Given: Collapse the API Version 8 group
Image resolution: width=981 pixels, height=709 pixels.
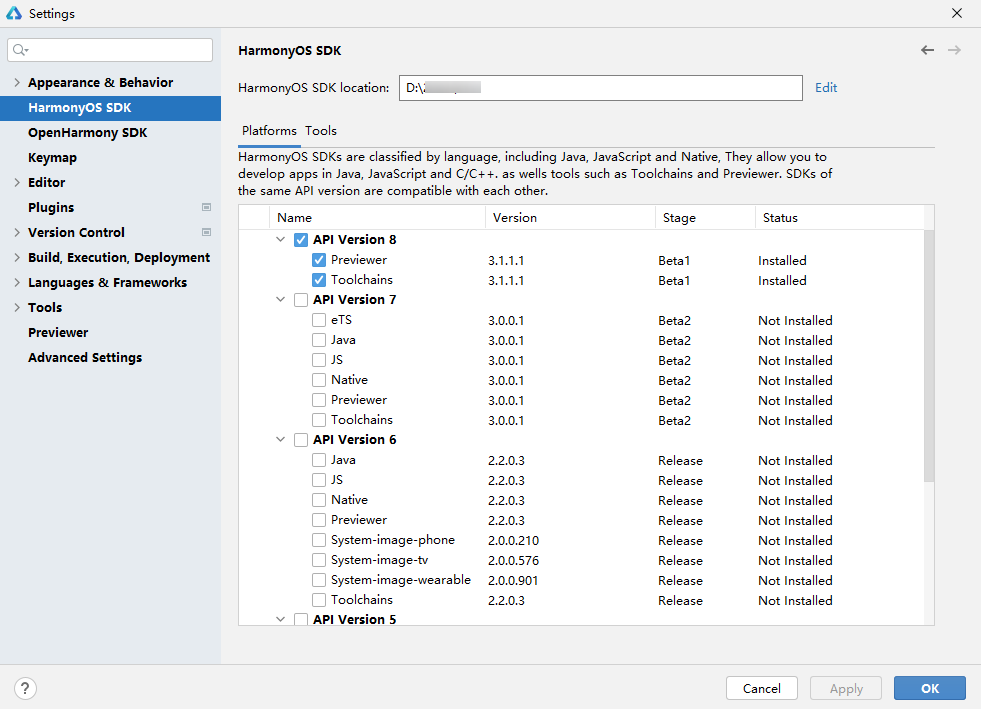Looking at the screenshot, I should (x=280, y=240).
